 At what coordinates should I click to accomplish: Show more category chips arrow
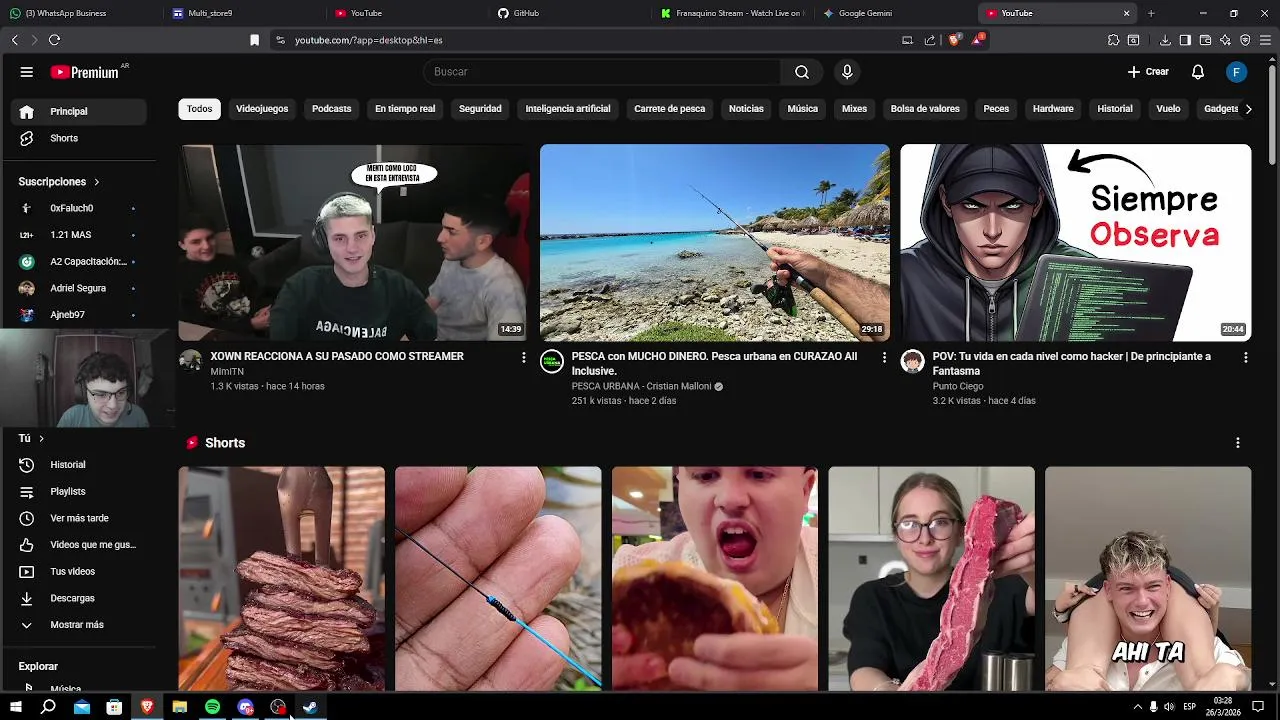1248,109
